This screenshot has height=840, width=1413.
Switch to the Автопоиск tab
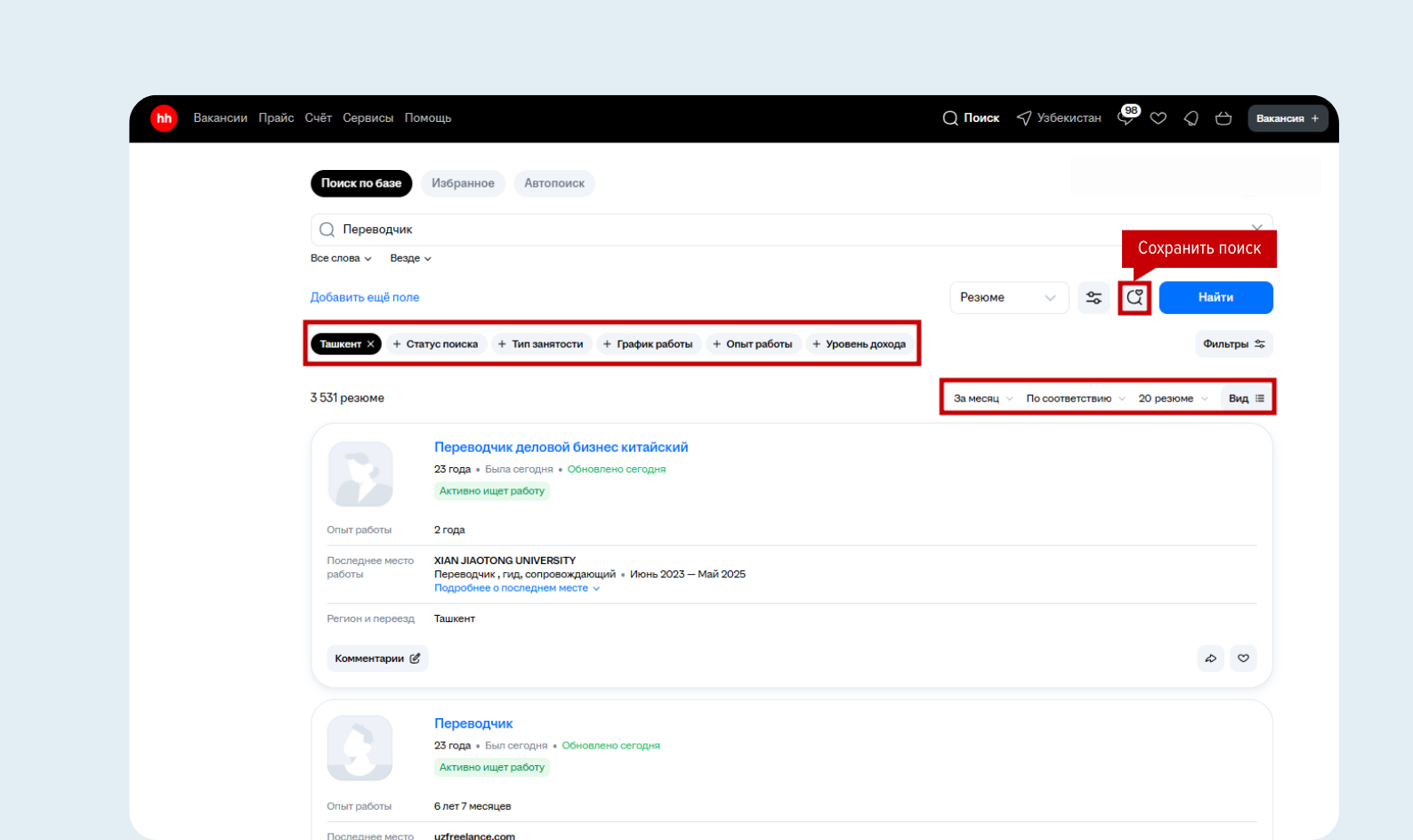click(x=554, y=183)
